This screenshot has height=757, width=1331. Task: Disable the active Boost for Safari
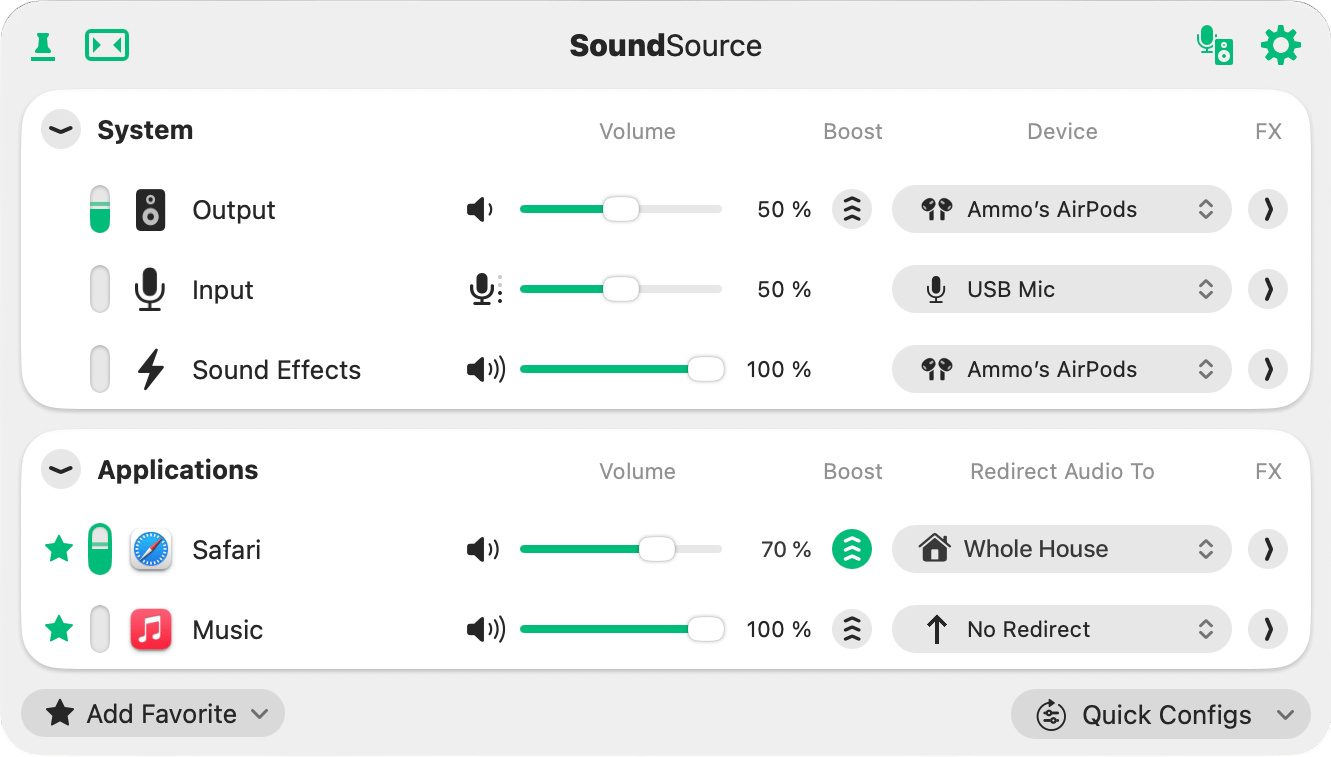point(852,549)
